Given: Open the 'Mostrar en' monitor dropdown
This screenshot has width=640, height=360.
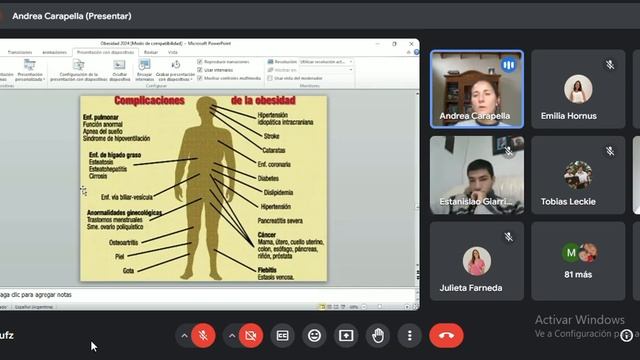Looking at the screenshot, I should (326, 70).
